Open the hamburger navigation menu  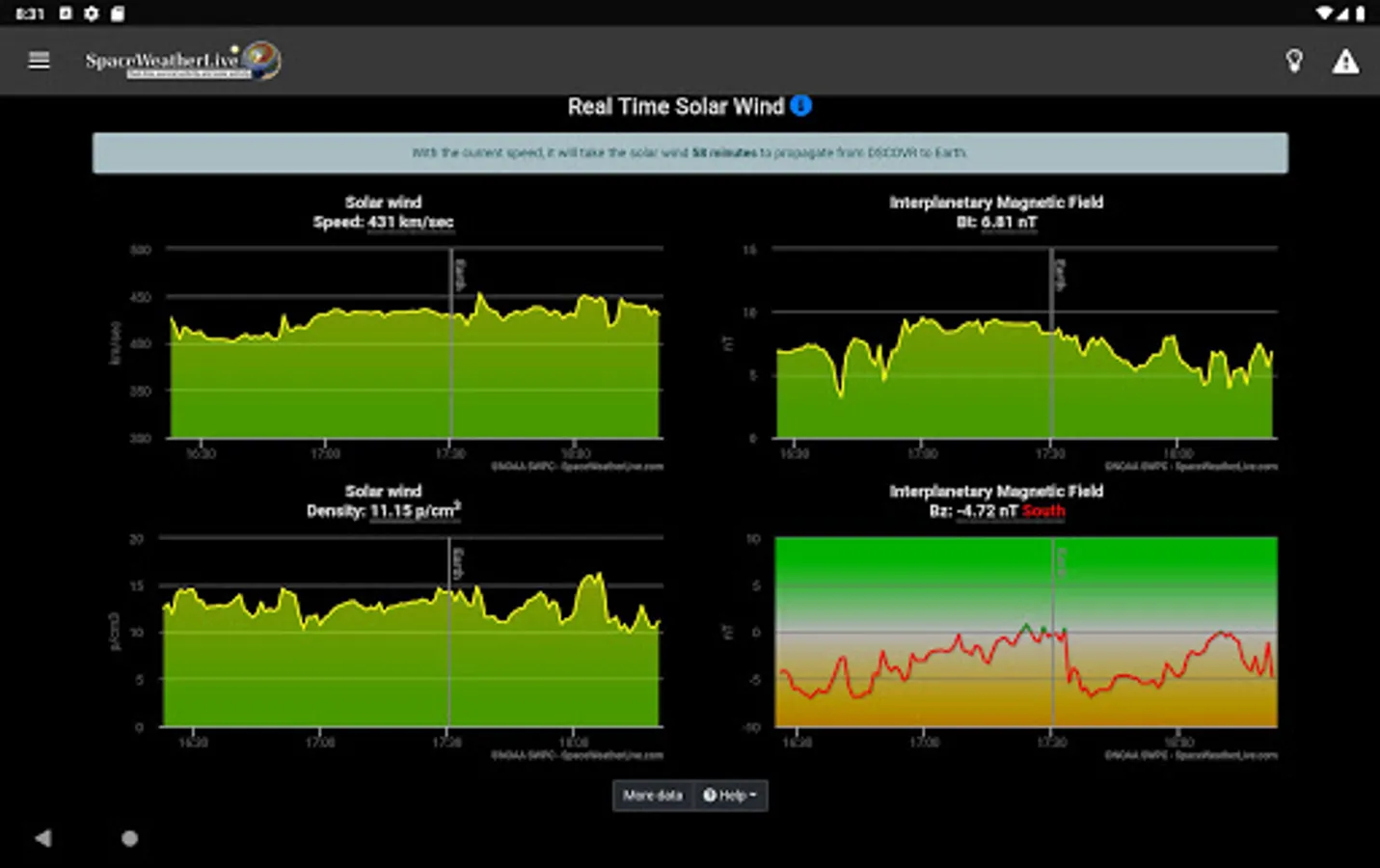pyautogui.click(x=39, y=61)
